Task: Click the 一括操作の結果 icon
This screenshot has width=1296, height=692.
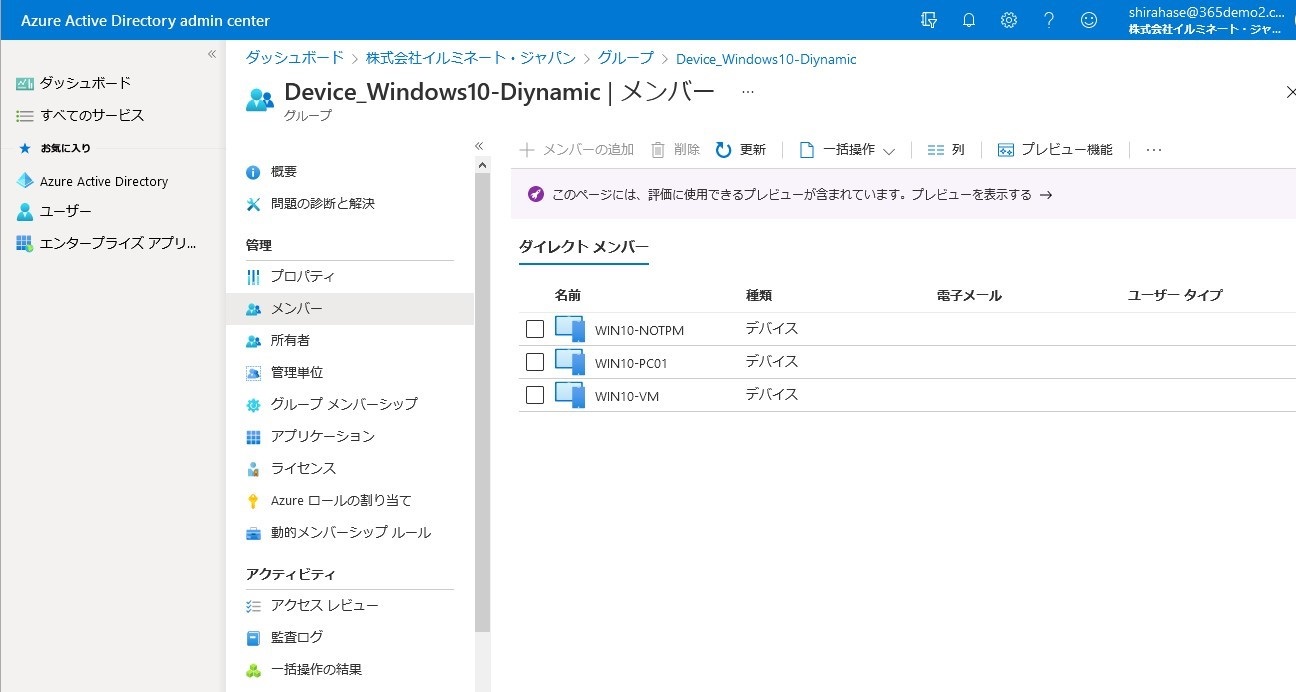Action: (253, 670)
